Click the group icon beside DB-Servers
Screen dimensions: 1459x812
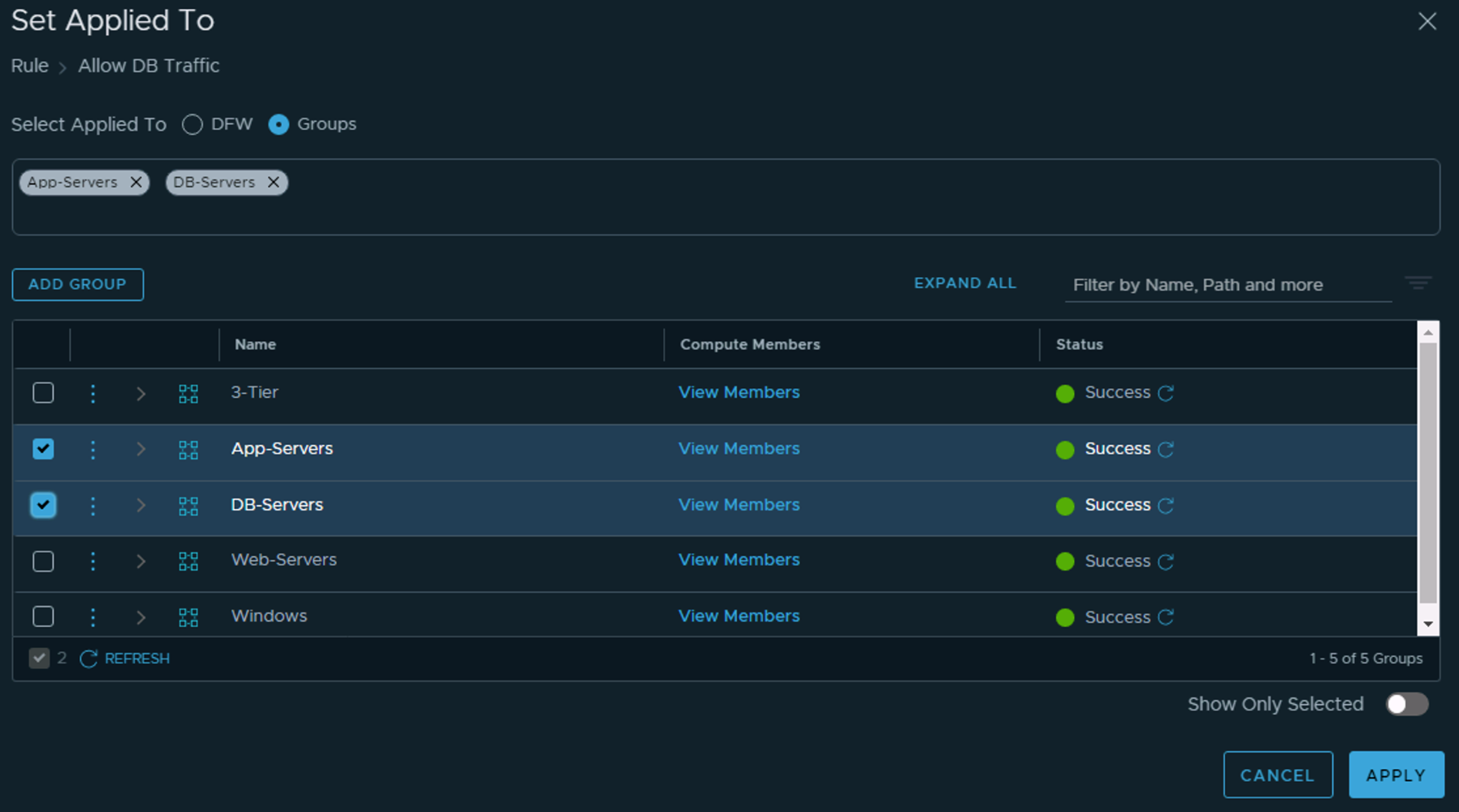click(x=188, y=506)
